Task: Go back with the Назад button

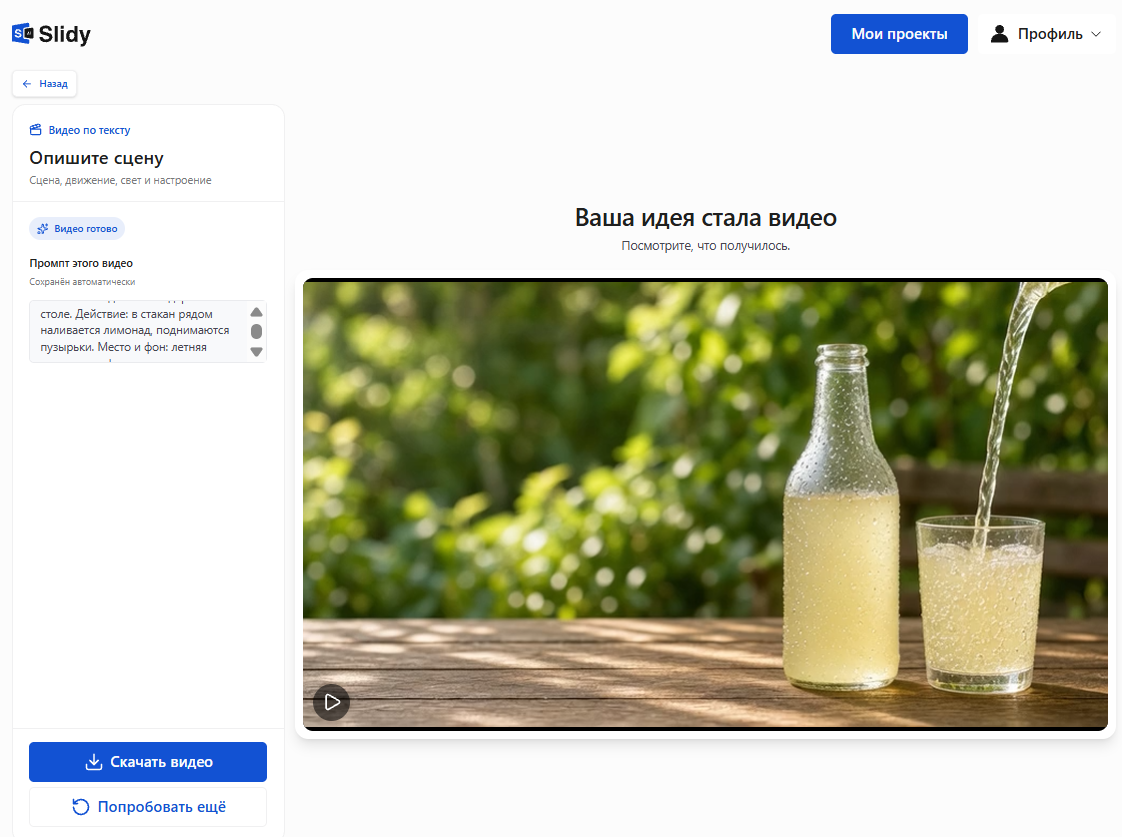Action: pos(44,84)
